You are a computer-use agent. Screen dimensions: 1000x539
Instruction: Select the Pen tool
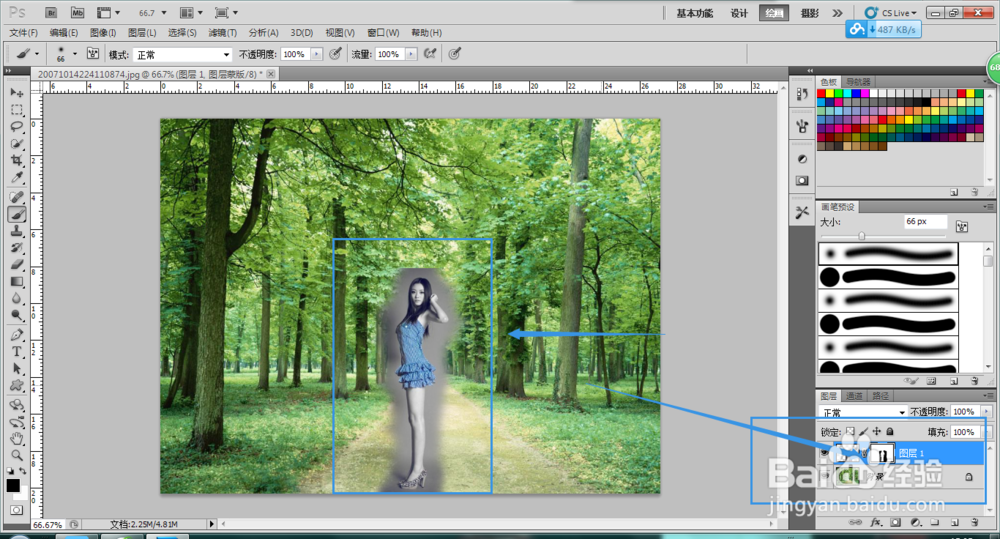pos(17,335)
